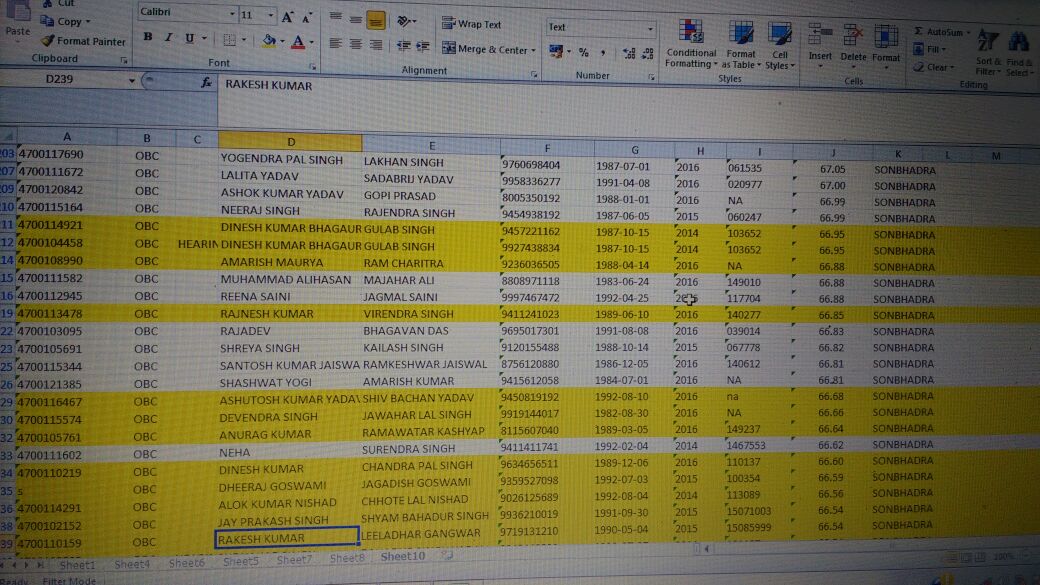Decrease font size with Shrink Font

pos(307,17)
